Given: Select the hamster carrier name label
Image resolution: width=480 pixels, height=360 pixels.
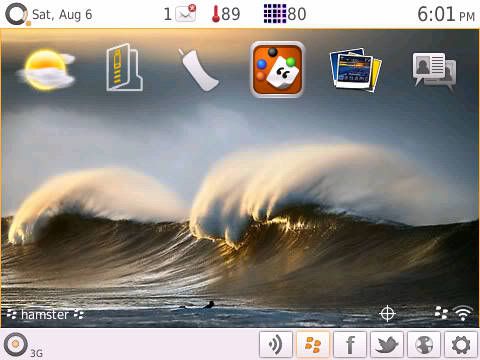Looking at the screenshot, I should (x=45, y=315).
